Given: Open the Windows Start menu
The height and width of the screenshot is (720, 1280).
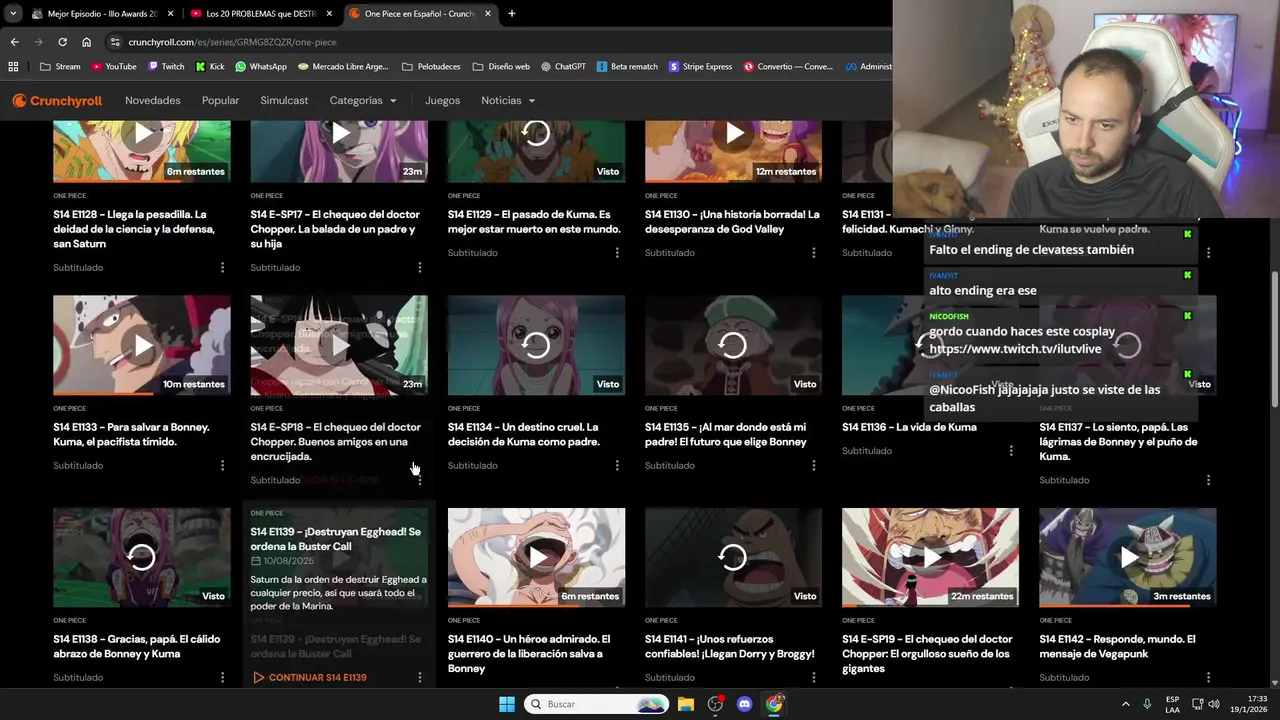Looking at the screenshot, I should [x=507, y=704].
